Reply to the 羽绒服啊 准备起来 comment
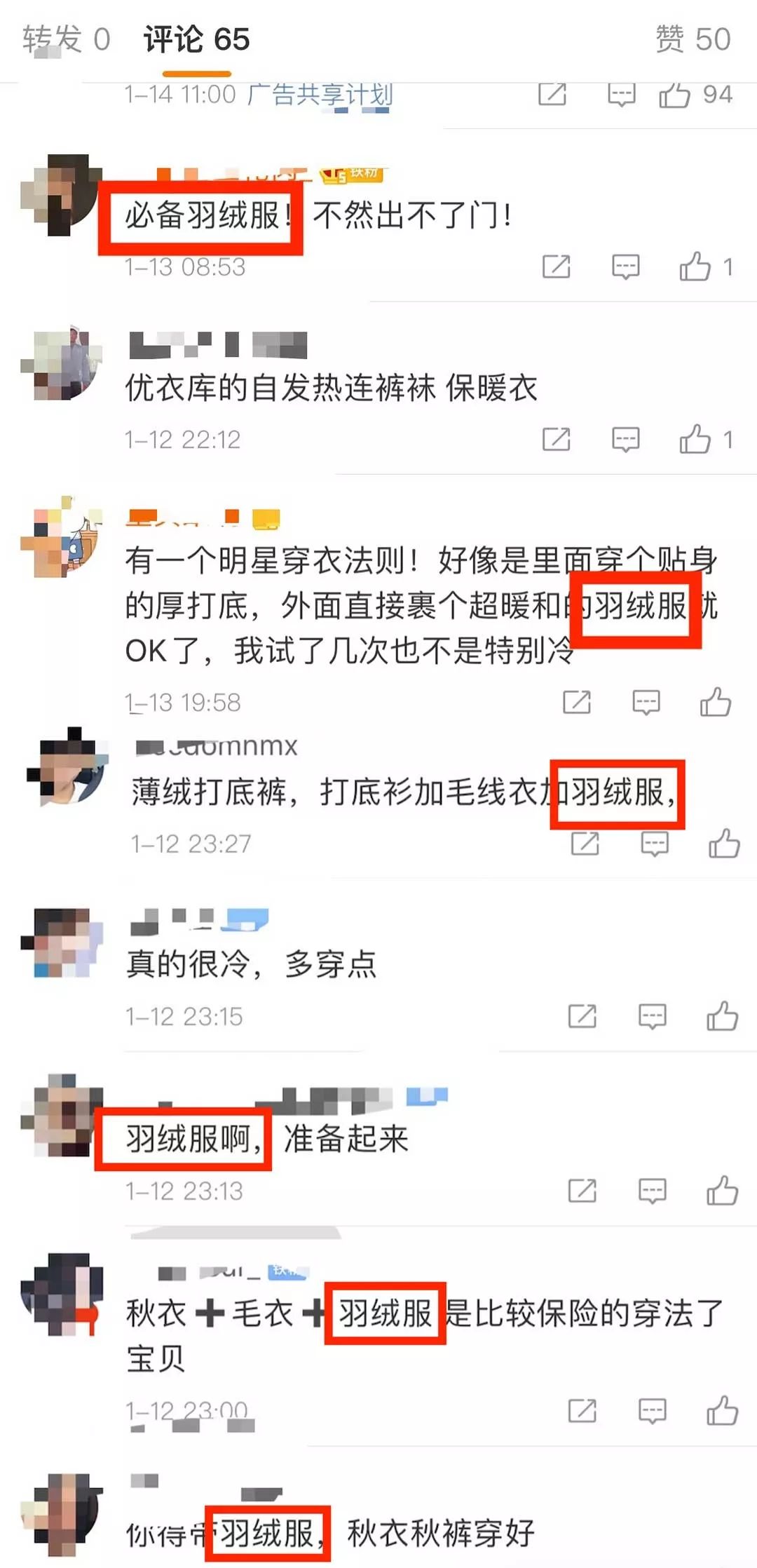 [652, 1191]
